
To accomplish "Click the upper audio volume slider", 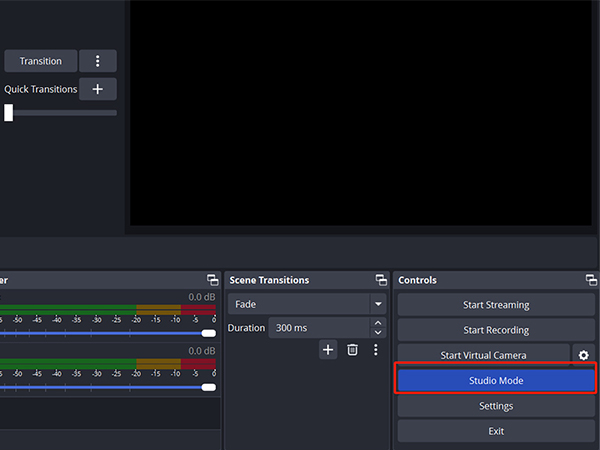I will click(x=100, y=333).
